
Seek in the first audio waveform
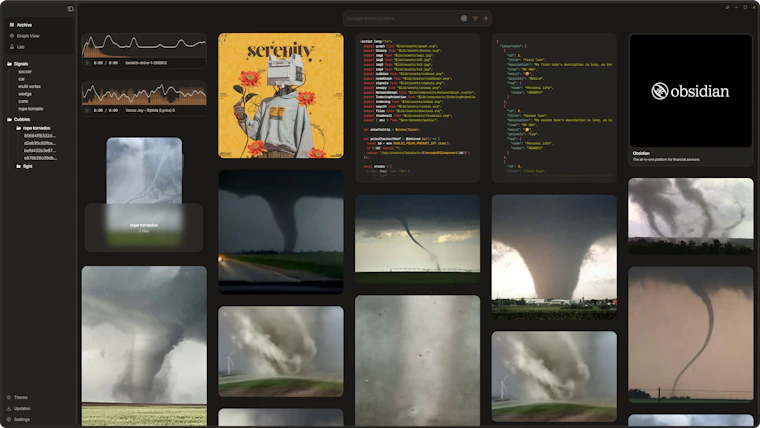(x=144, y=46)
